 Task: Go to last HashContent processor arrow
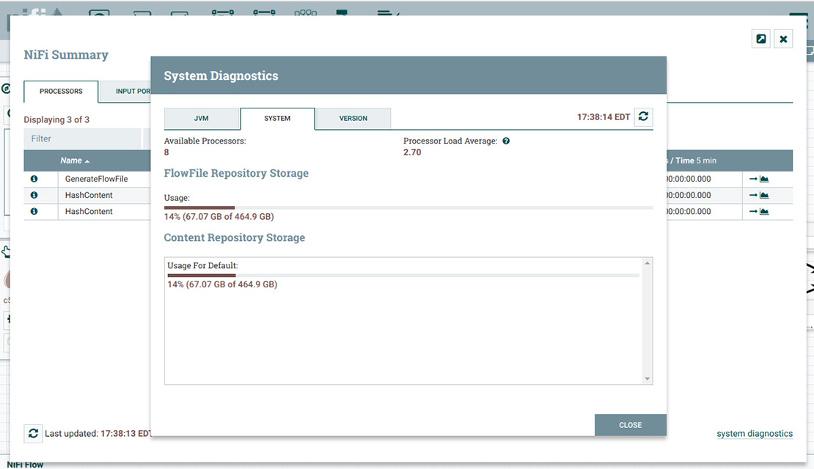coord(753,211)
